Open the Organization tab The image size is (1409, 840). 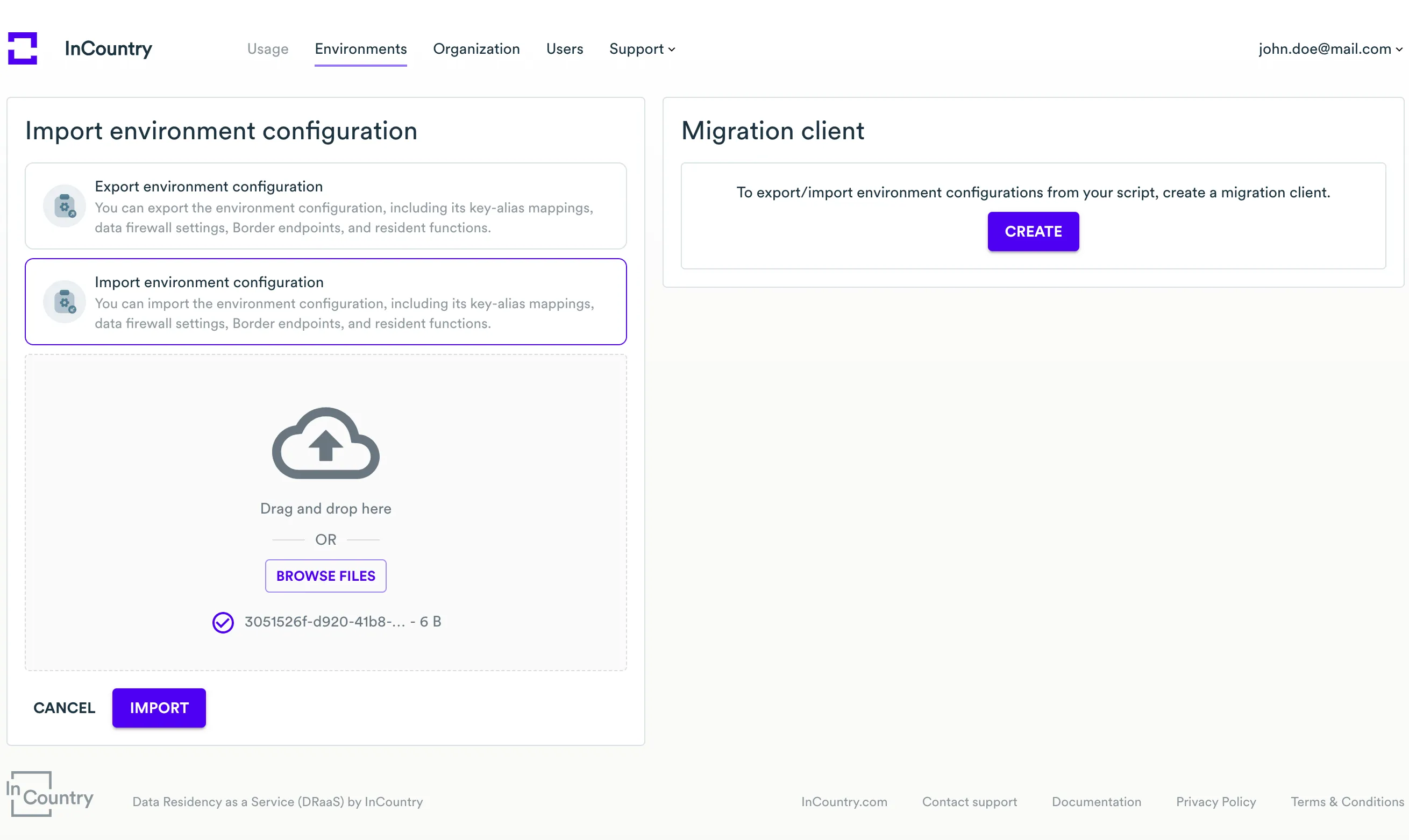click(x=476, y=49)
